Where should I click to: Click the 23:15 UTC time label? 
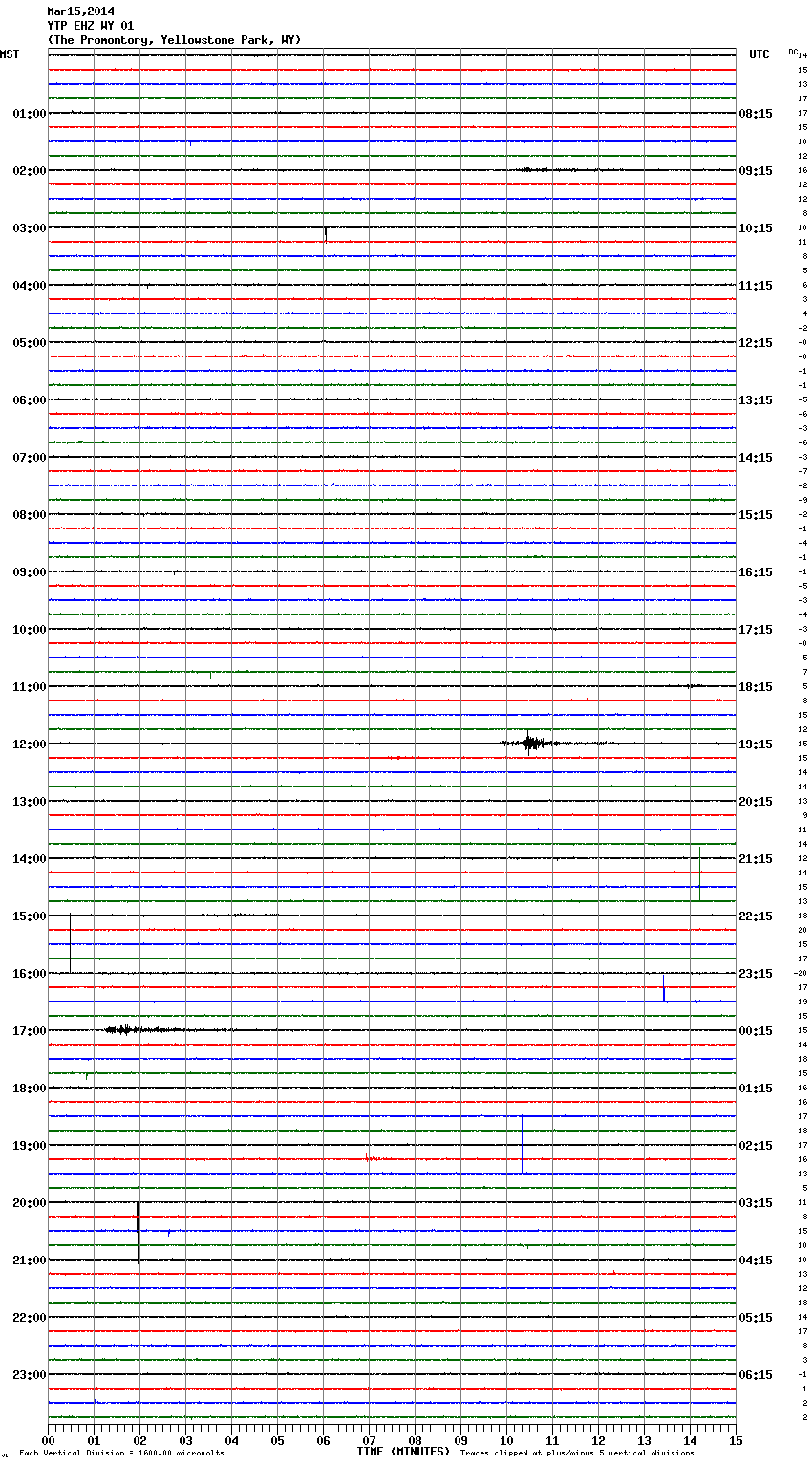tap(756, 974)
